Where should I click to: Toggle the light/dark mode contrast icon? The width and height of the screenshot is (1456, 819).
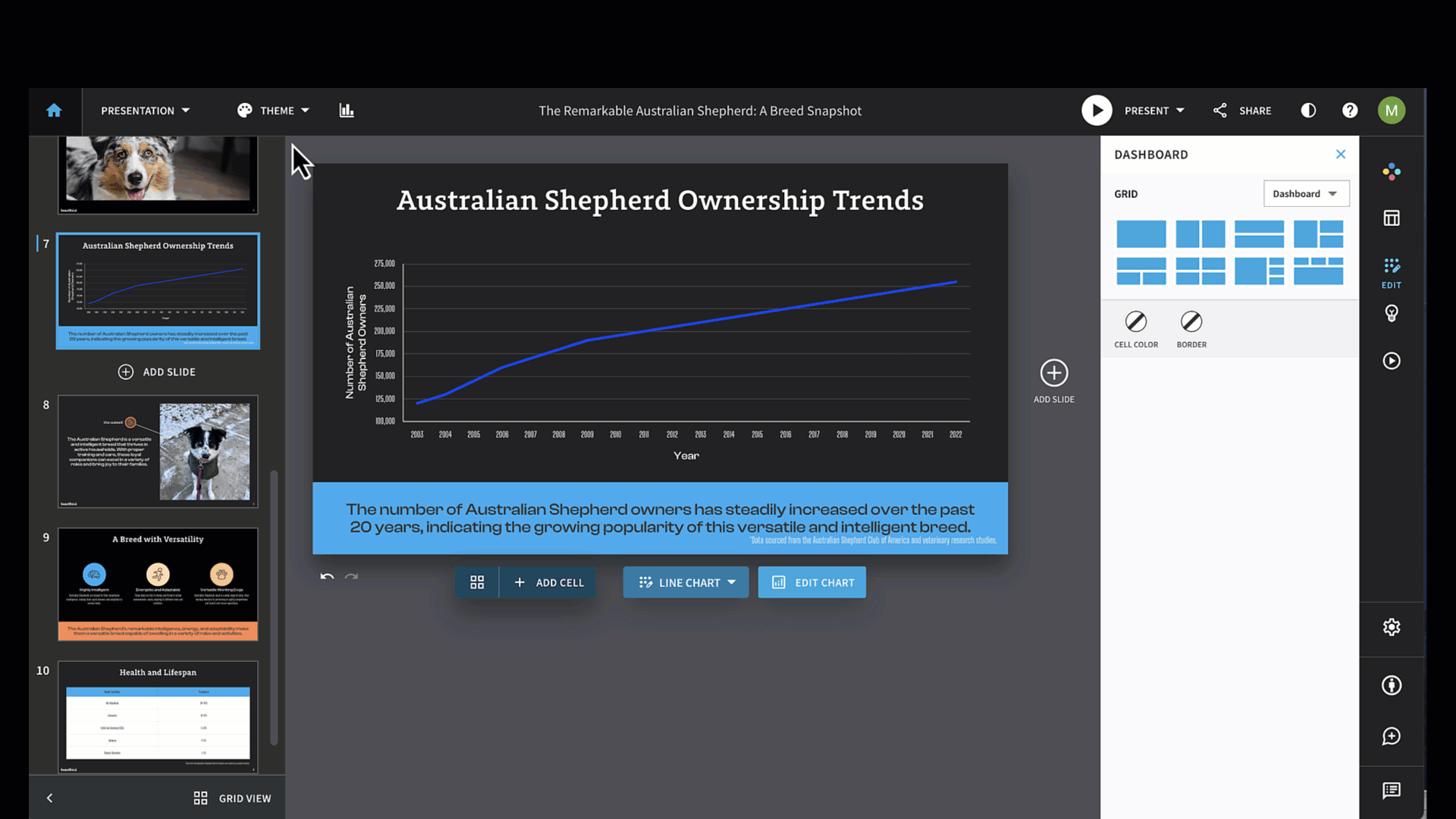1308,111
